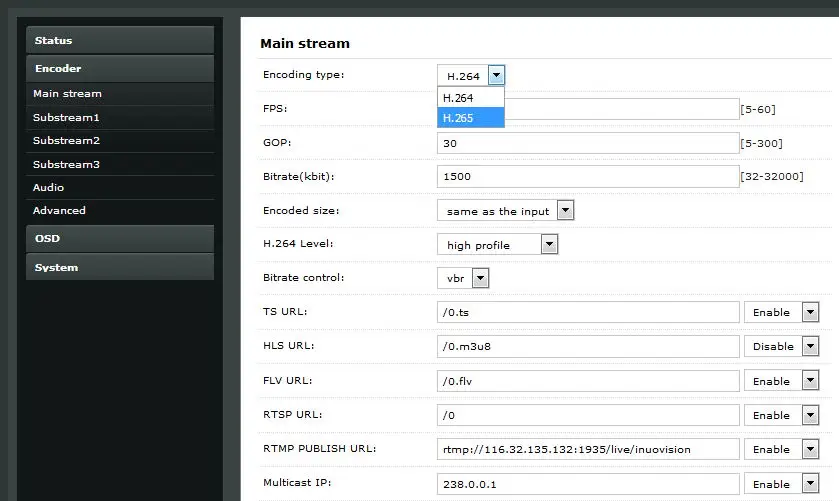839x501 pixels.
Task: Click the 'Main stream' page heading
Action: 305,43
